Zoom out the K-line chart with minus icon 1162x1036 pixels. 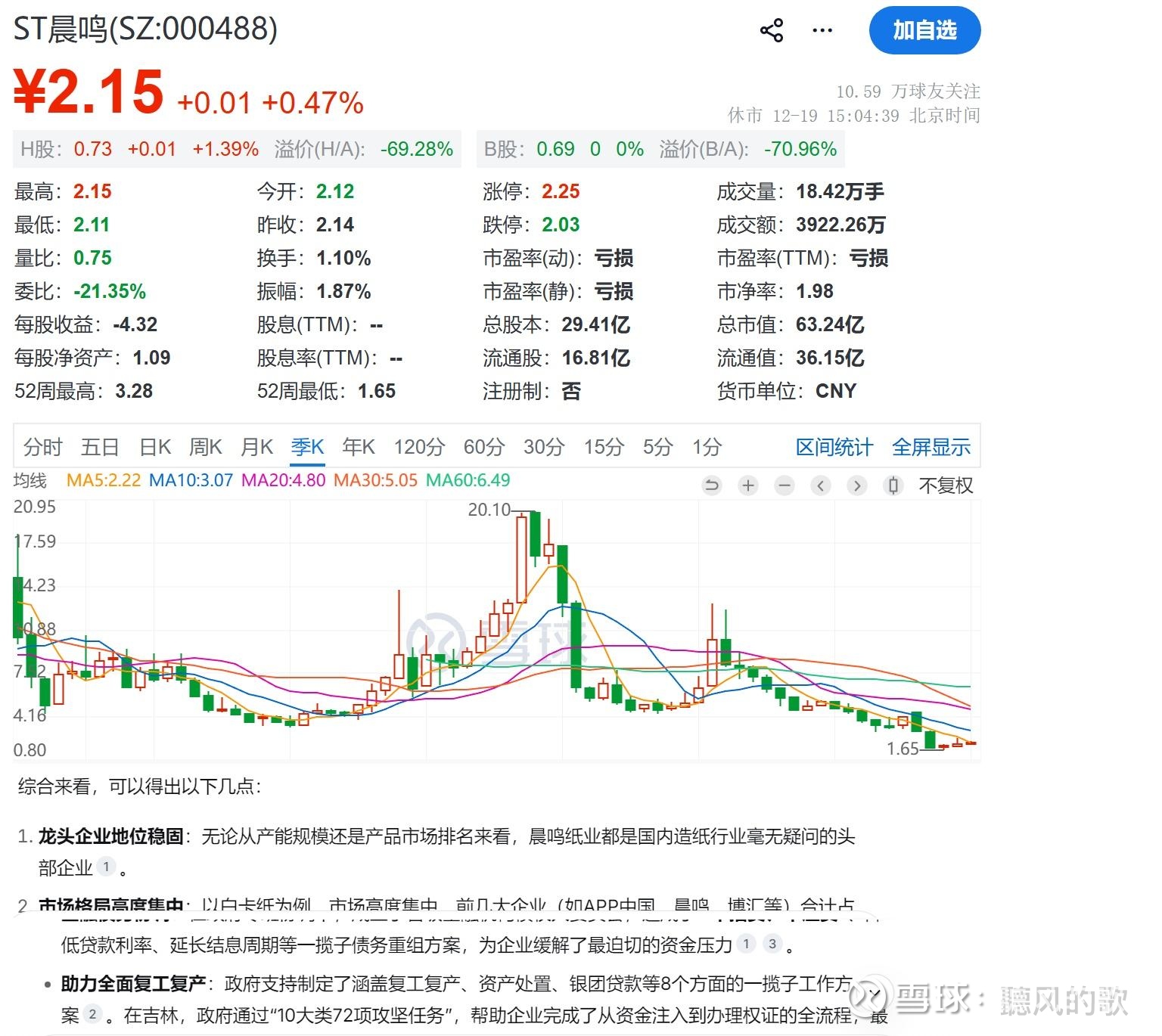785,485
